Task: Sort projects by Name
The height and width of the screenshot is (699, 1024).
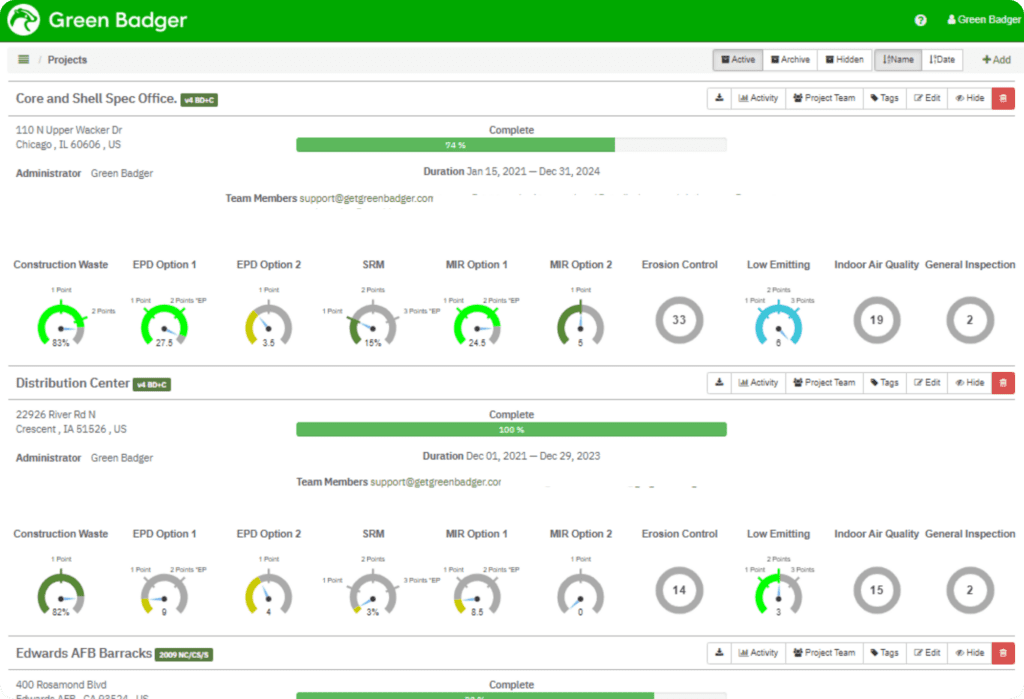Action: [x=897, y=59]
